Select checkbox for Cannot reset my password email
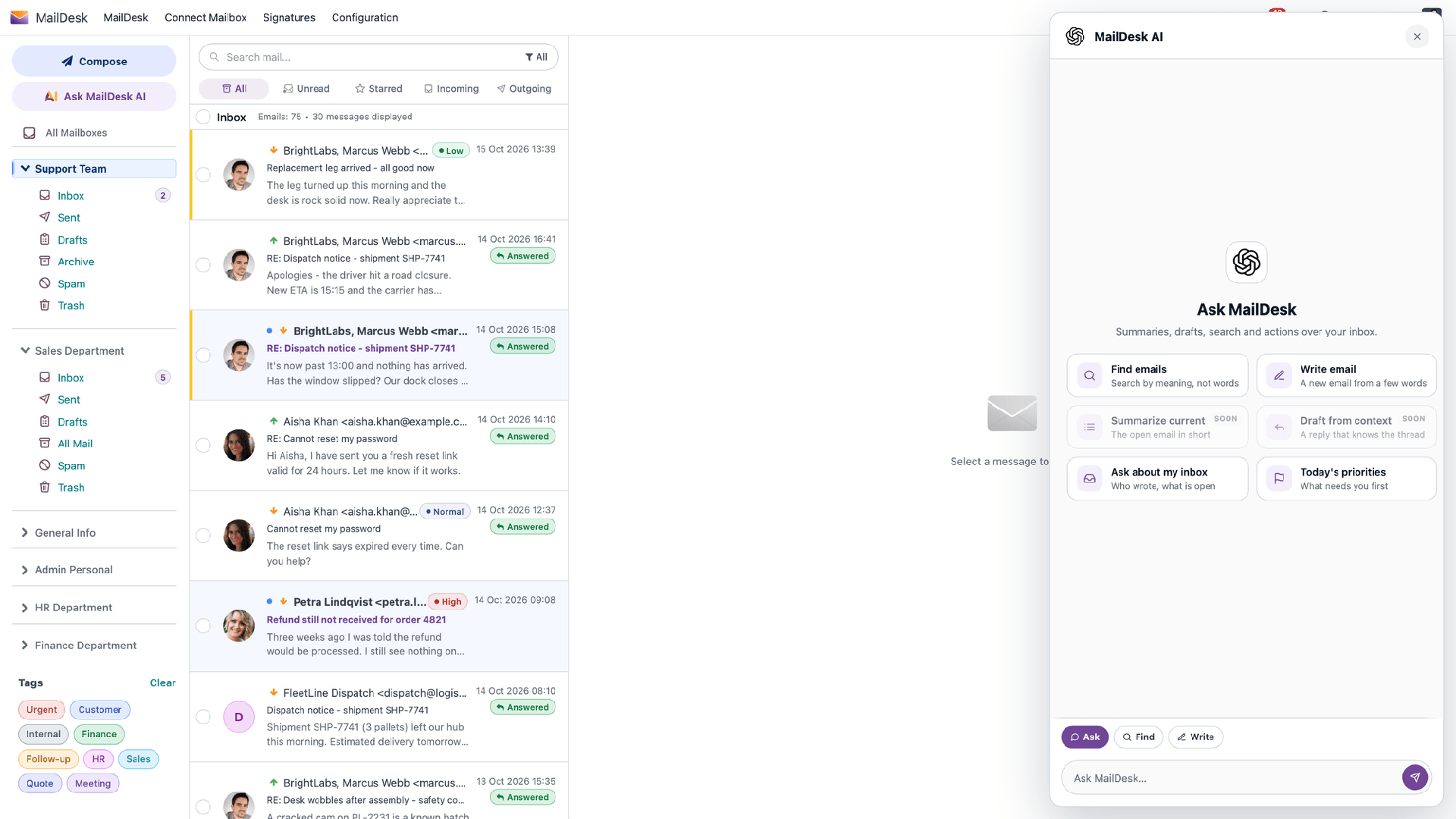 pos(203,535)
